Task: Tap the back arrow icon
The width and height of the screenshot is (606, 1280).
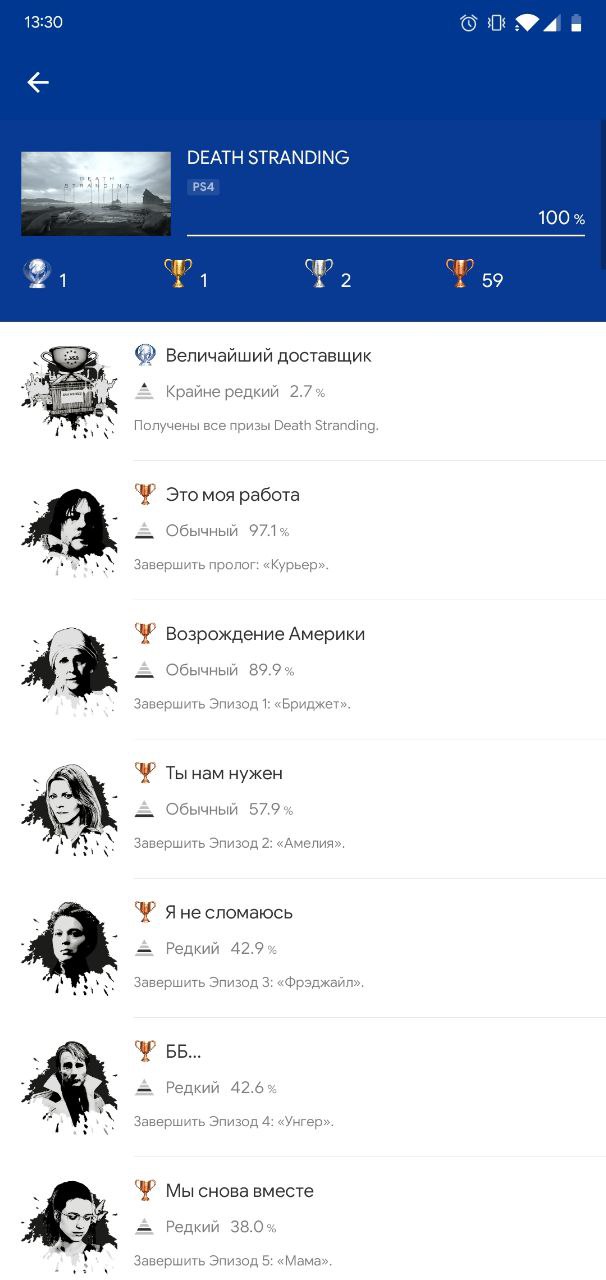Action: pos(38,83)
